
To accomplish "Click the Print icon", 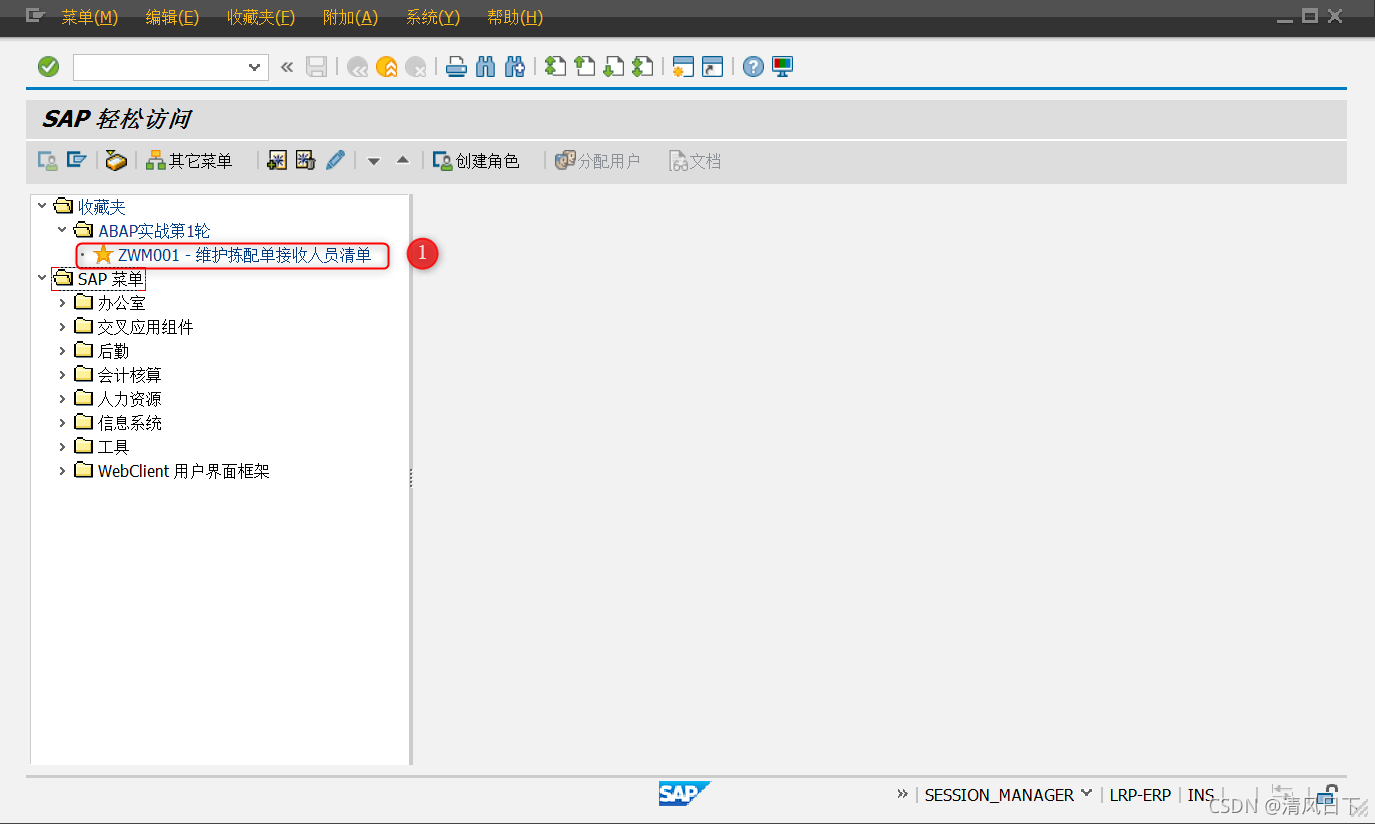I will tap(456, 67).
